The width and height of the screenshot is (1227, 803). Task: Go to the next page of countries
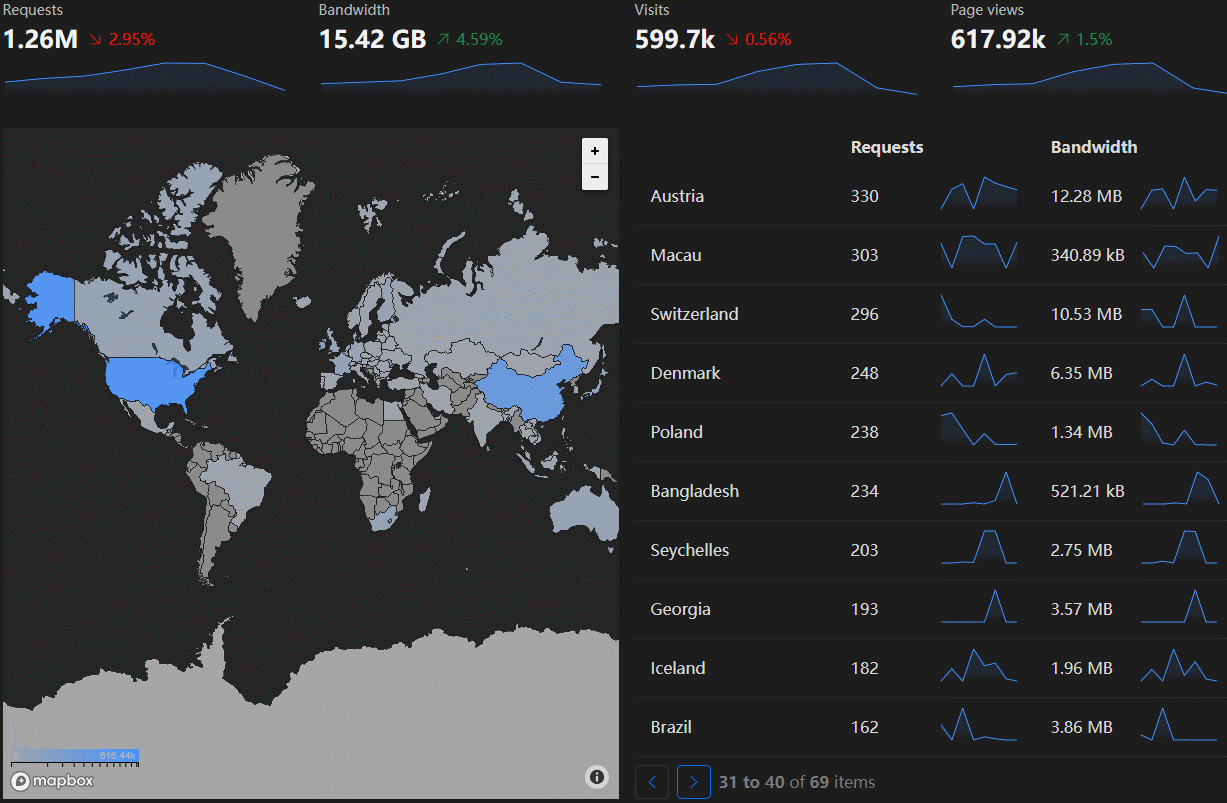coord(694,782)
